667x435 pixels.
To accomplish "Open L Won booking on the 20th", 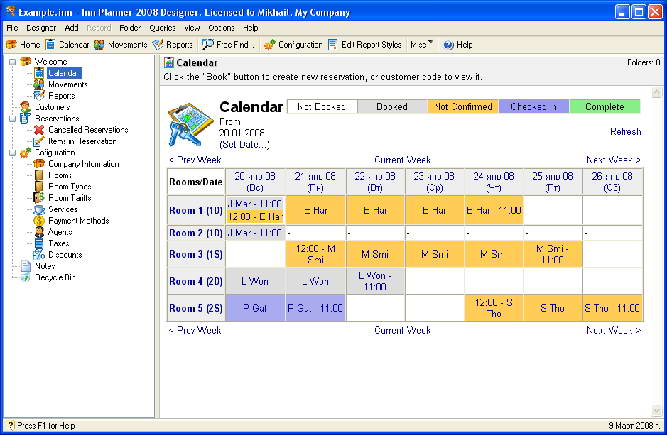I will click(x=255, y=281).
